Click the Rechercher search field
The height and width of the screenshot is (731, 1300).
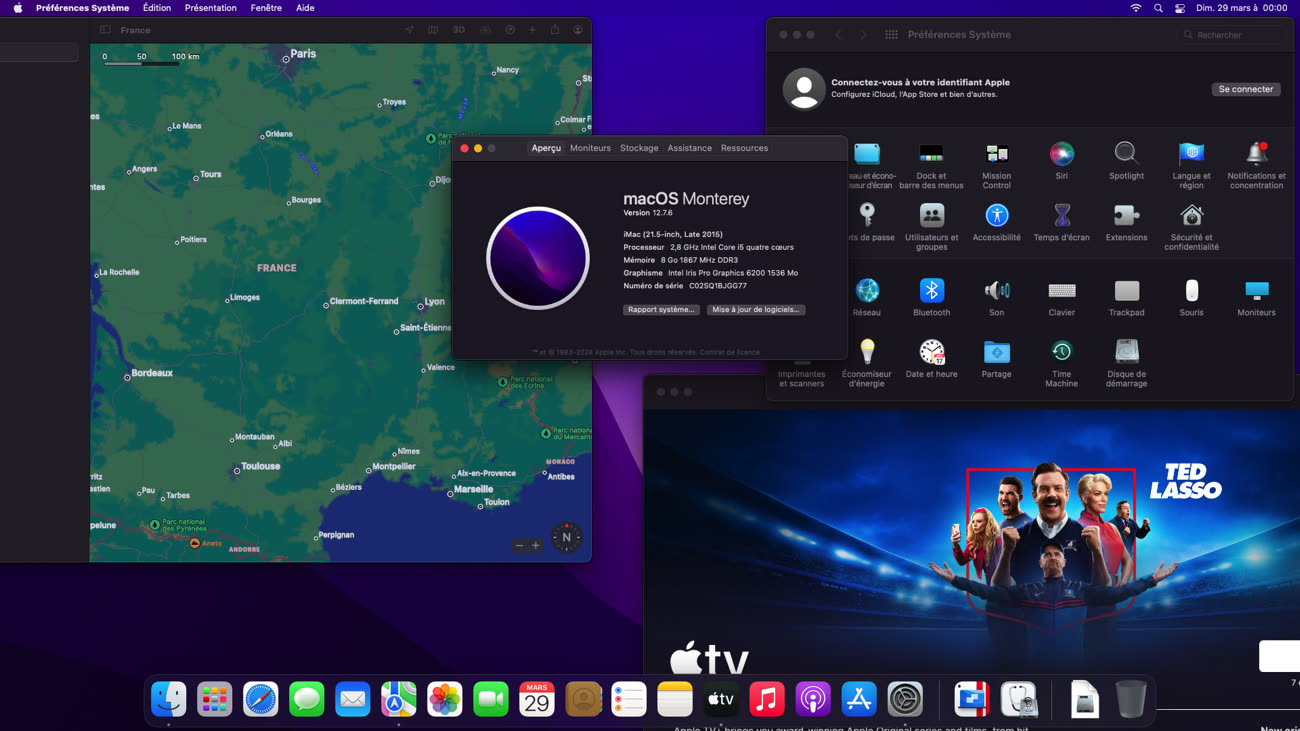(1235, 35)
